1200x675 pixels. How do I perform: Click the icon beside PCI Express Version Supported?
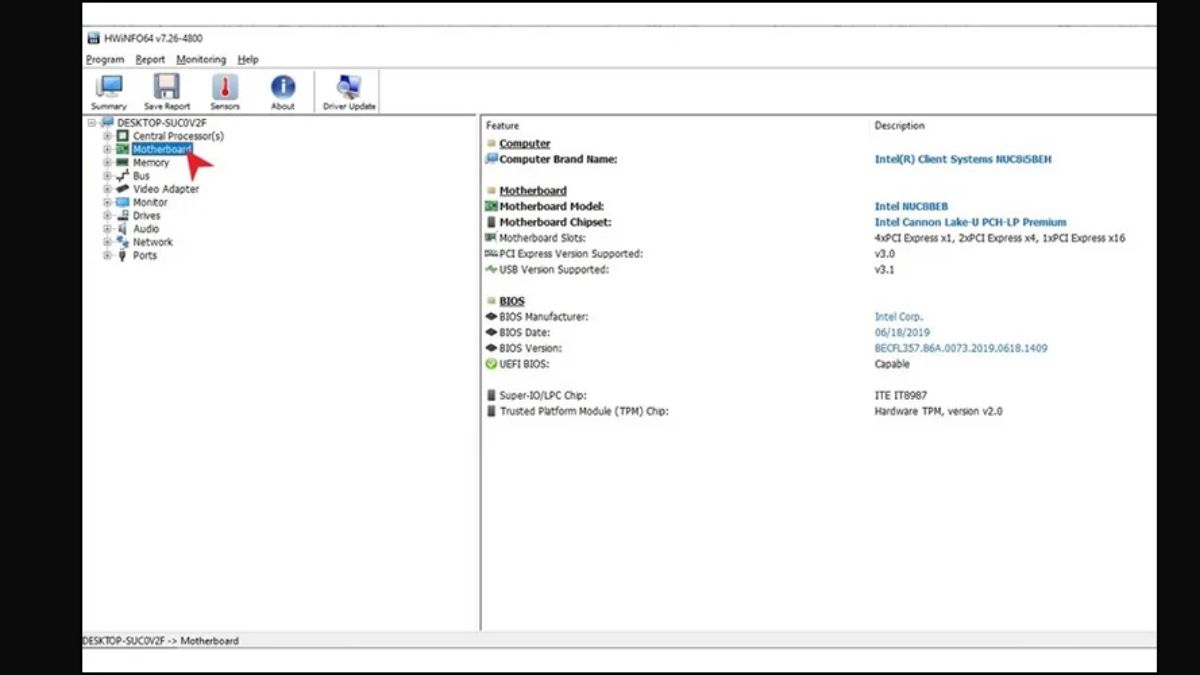click(x=491, y=254)
